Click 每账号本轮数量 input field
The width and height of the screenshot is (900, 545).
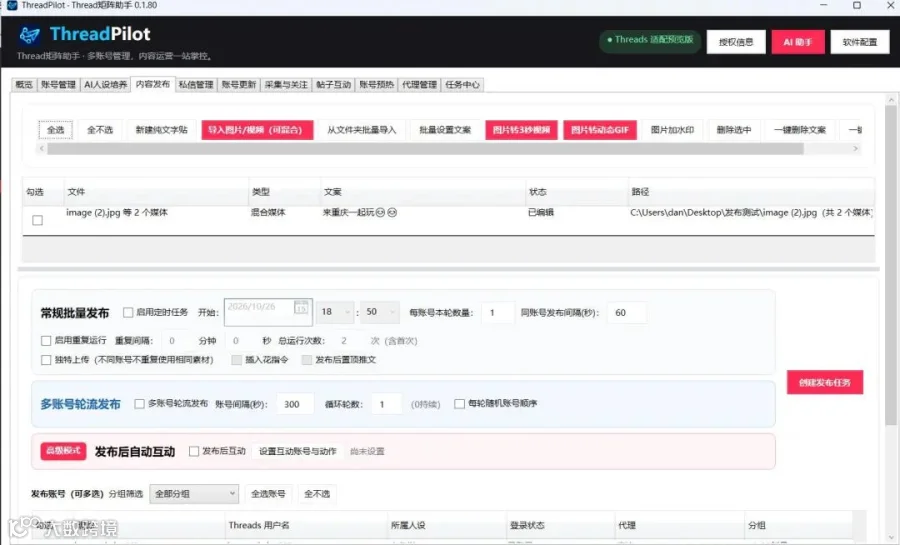(x=497, y=313)
